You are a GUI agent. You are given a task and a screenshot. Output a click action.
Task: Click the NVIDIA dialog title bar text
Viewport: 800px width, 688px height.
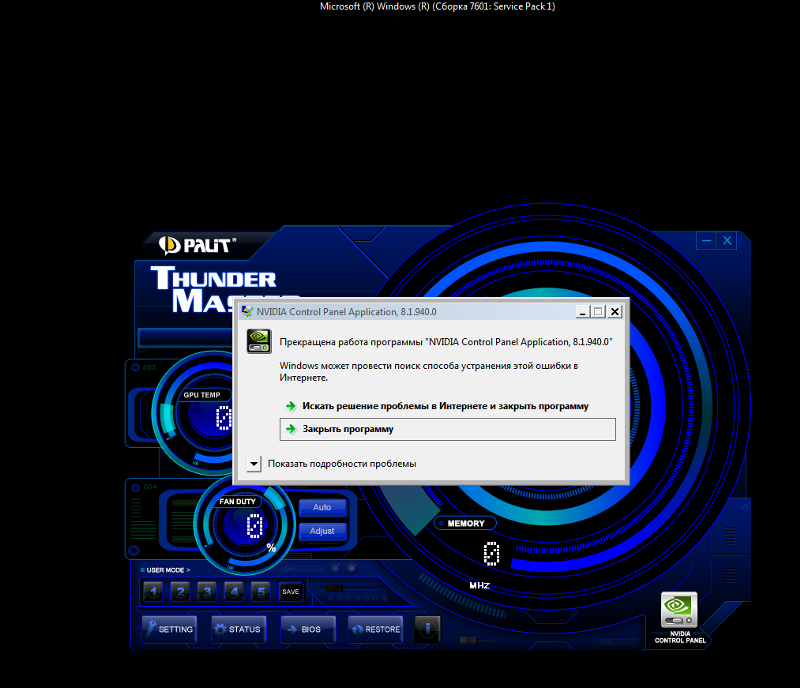[x=346, y=312]
